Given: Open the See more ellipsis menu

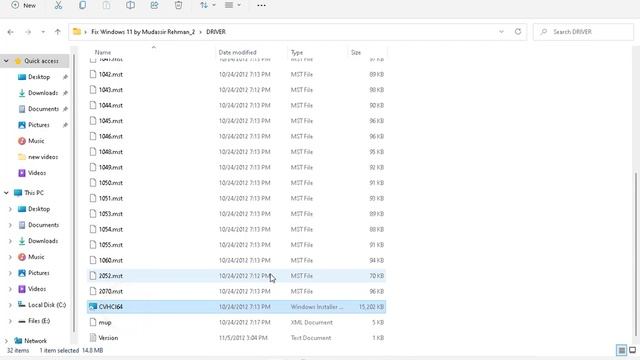Looking at the screenshot, I should coord(261,5).
